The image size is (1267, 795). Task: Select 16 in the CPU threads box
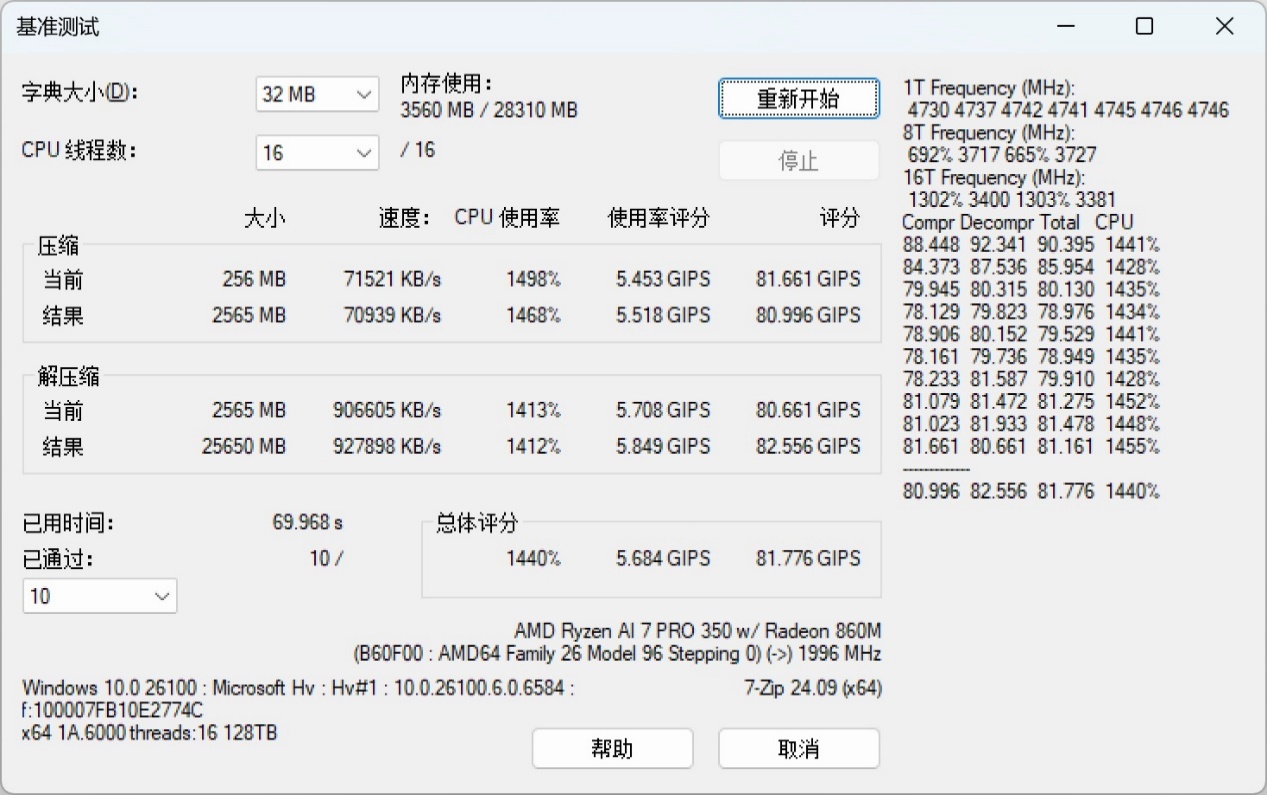click(x=300, y=152)
